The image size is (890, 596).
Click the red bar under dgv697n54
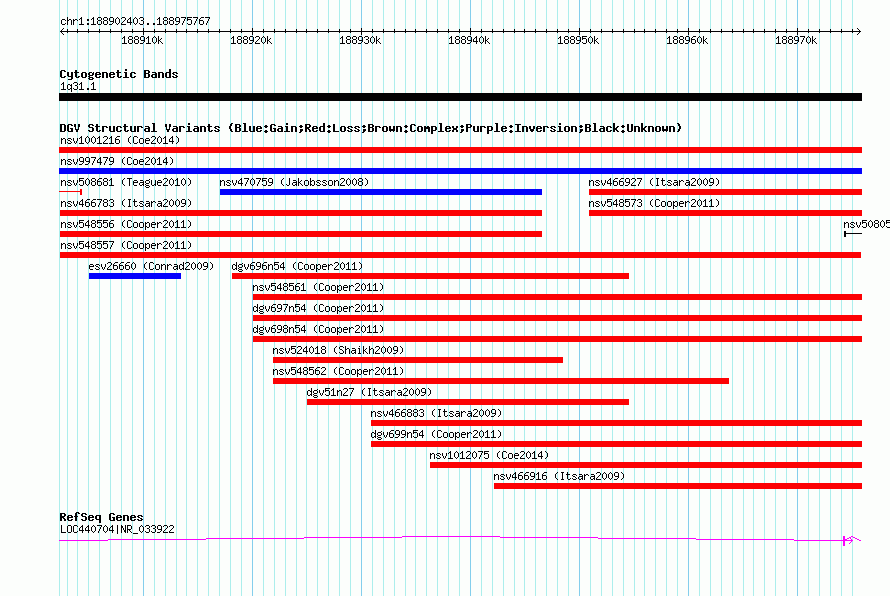coord(557,318)
